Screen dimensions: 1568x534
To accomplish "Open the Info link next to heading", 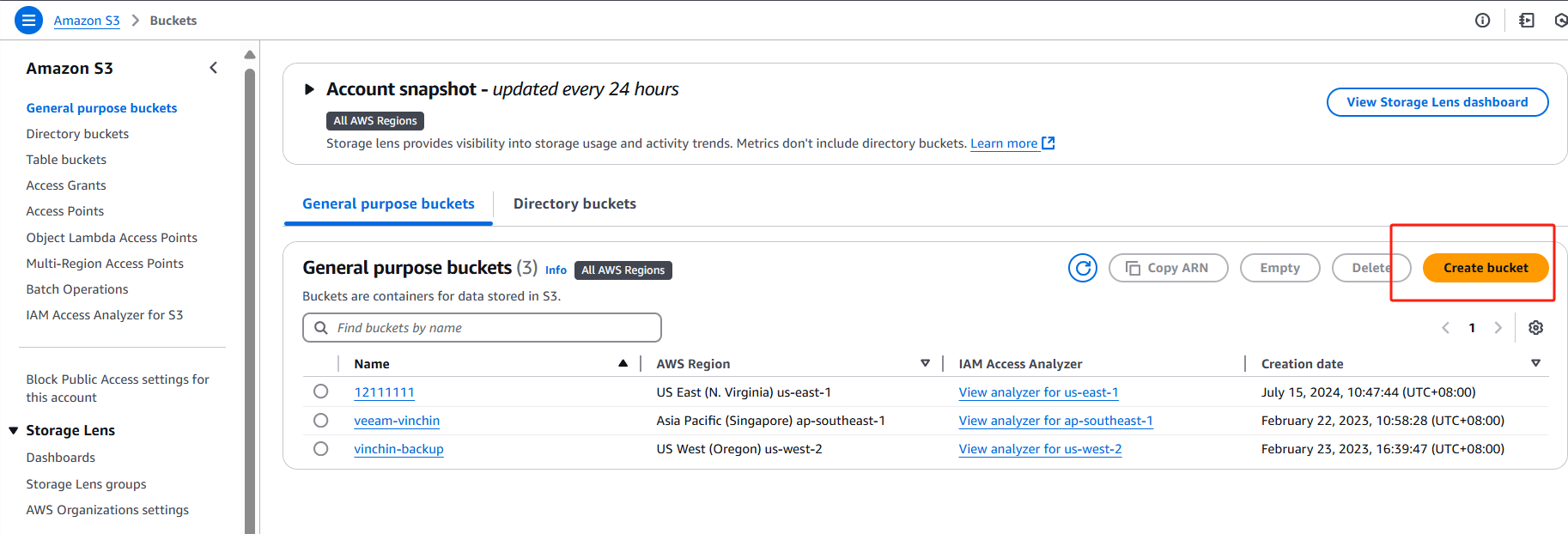I will 556,270.
